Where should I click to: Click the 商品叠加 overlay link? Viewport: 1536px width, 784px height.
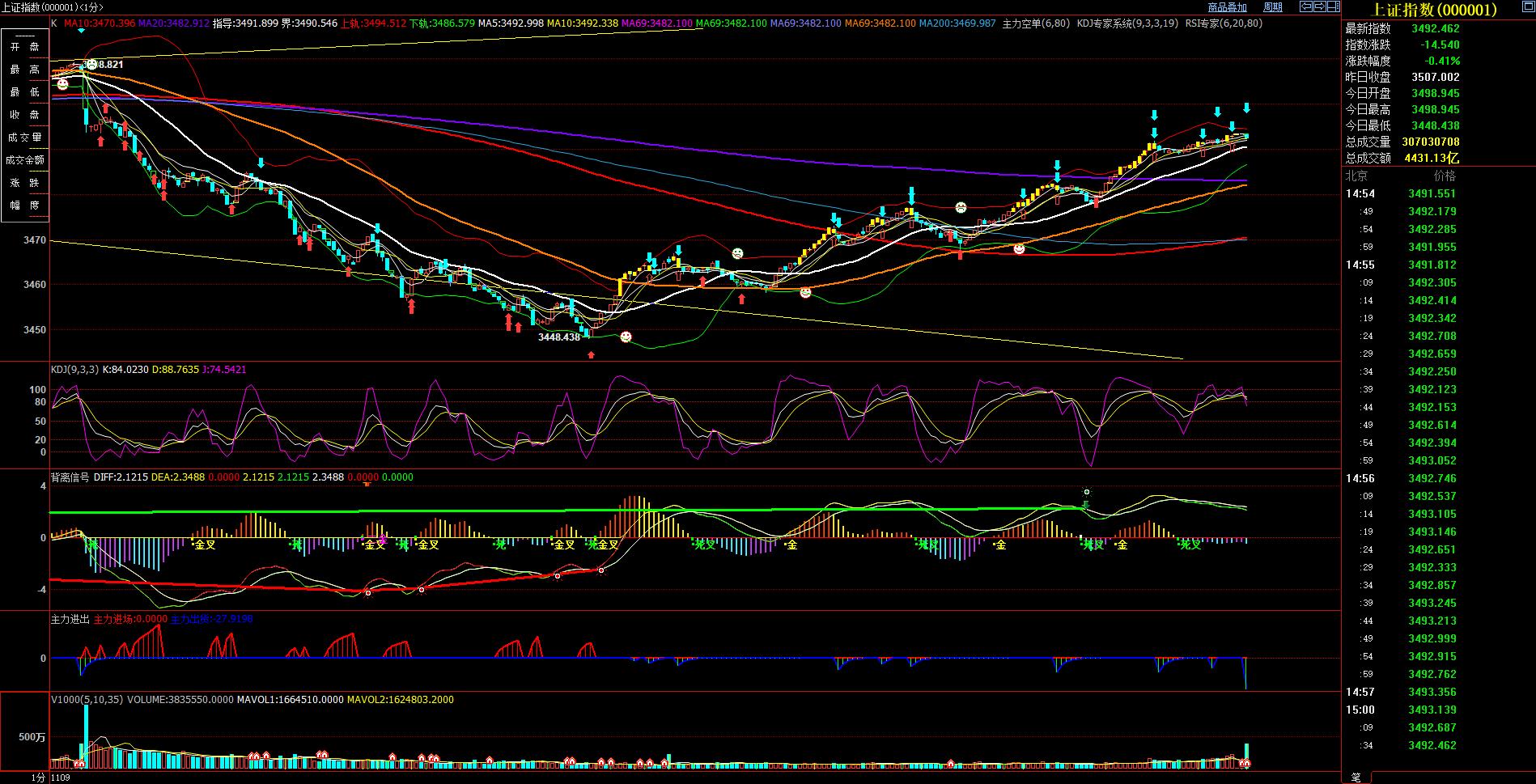(x=1227, y=7)
